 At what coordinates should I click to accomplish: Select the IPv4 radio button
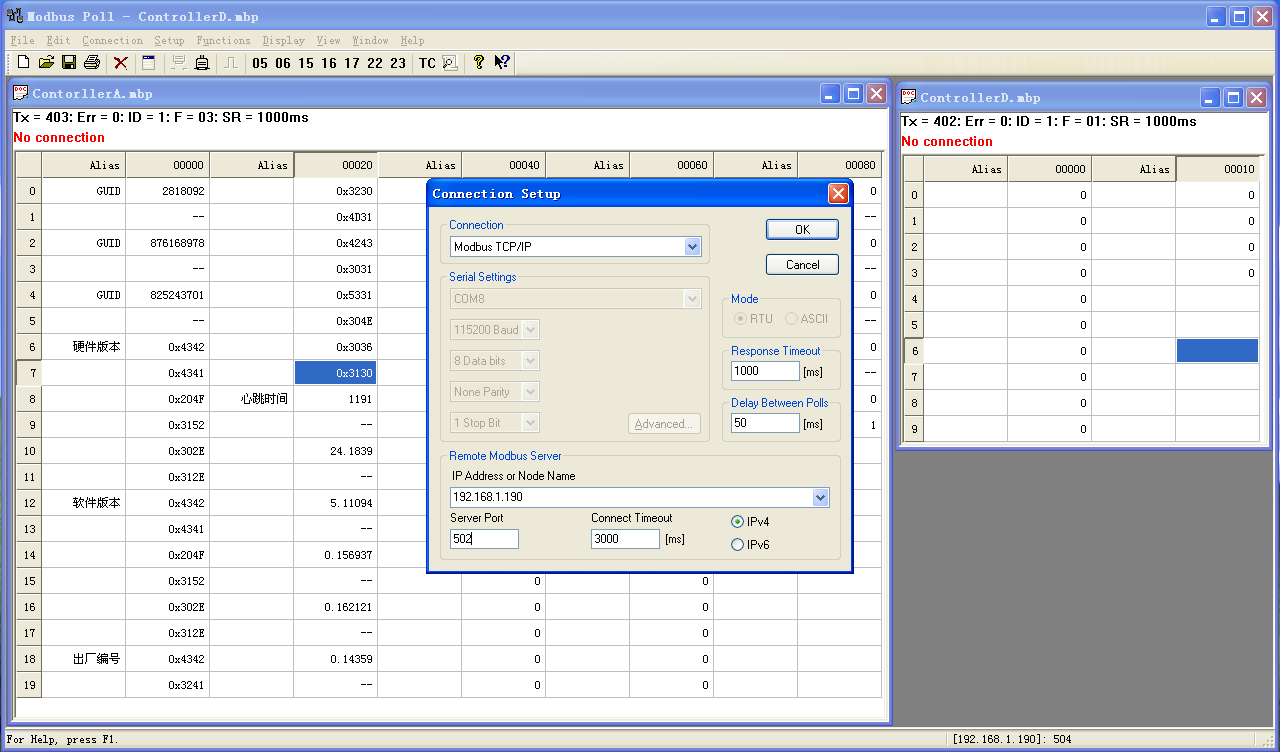pos(738,522)
